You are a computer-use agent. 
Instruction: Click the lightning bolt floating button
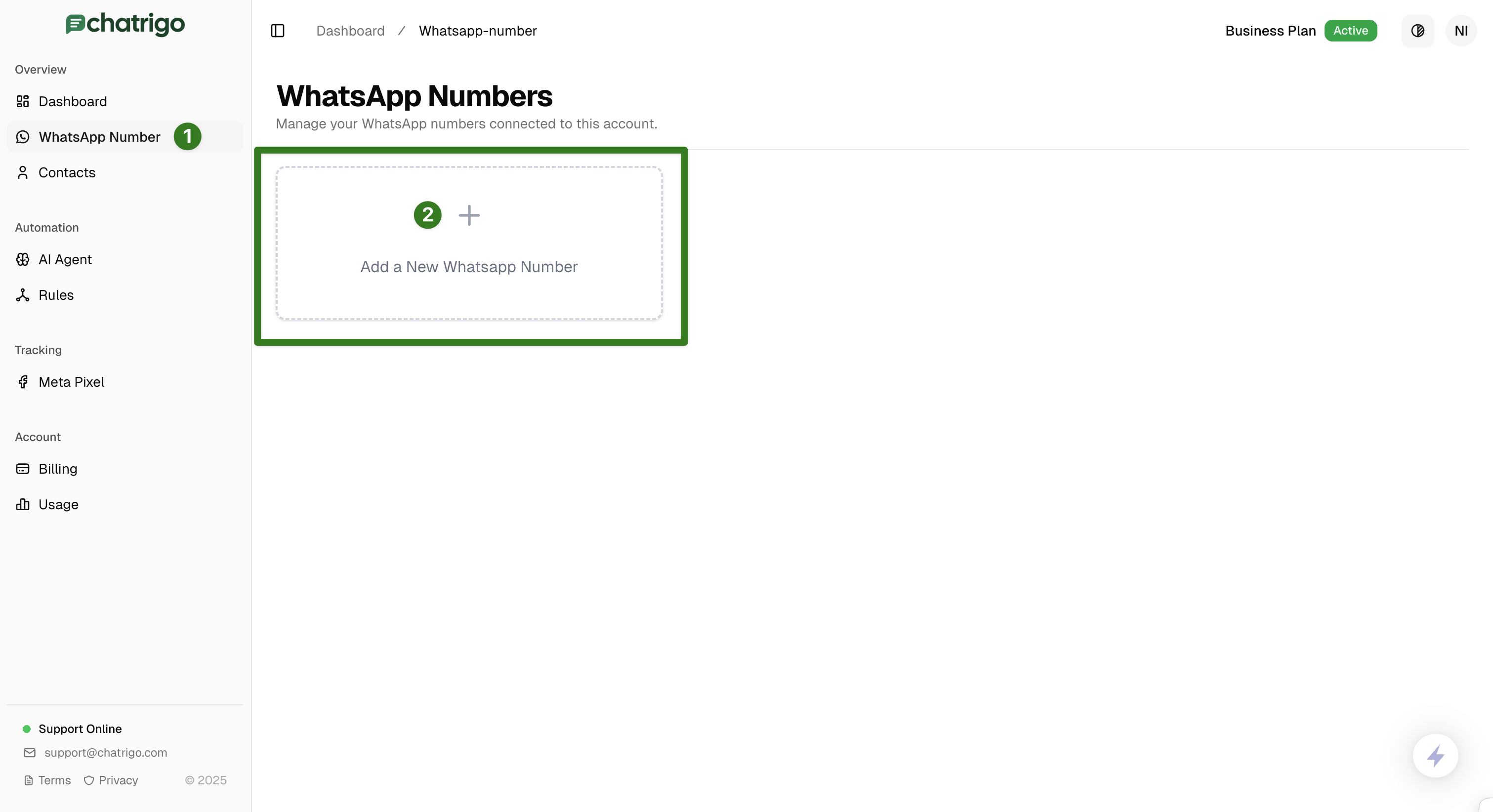tap(1435, 756)
